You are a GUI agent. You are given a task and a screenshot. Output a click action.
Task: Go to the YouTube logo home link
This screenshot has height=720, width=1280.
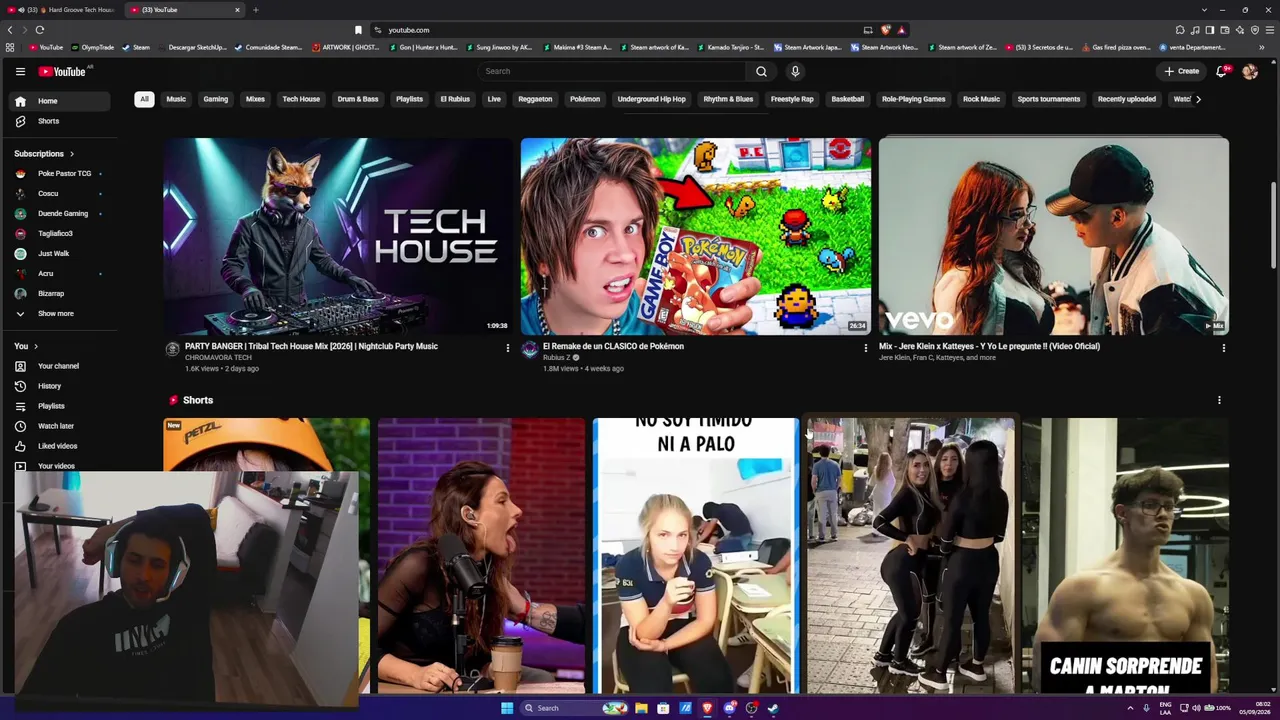62,71
